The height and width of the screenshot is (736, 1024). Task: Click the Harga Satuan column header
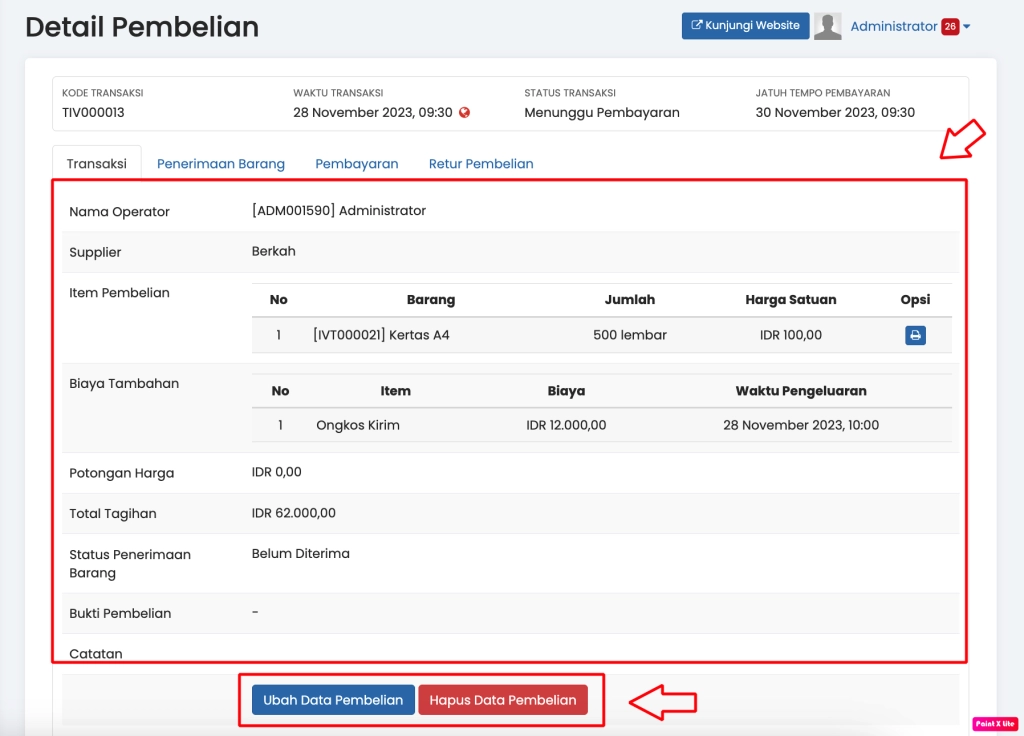pos(790,300)
